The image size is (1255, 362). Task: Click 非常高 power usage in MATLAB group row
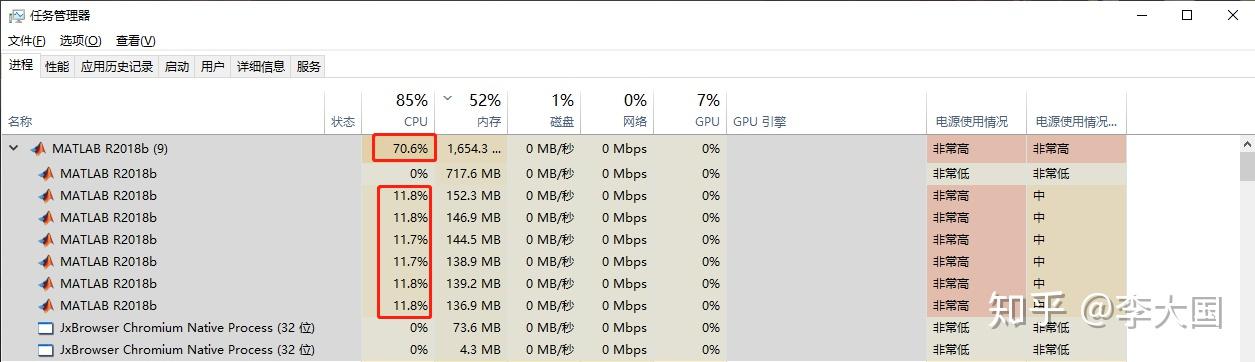pyautogui.click(x=951, y=149)
